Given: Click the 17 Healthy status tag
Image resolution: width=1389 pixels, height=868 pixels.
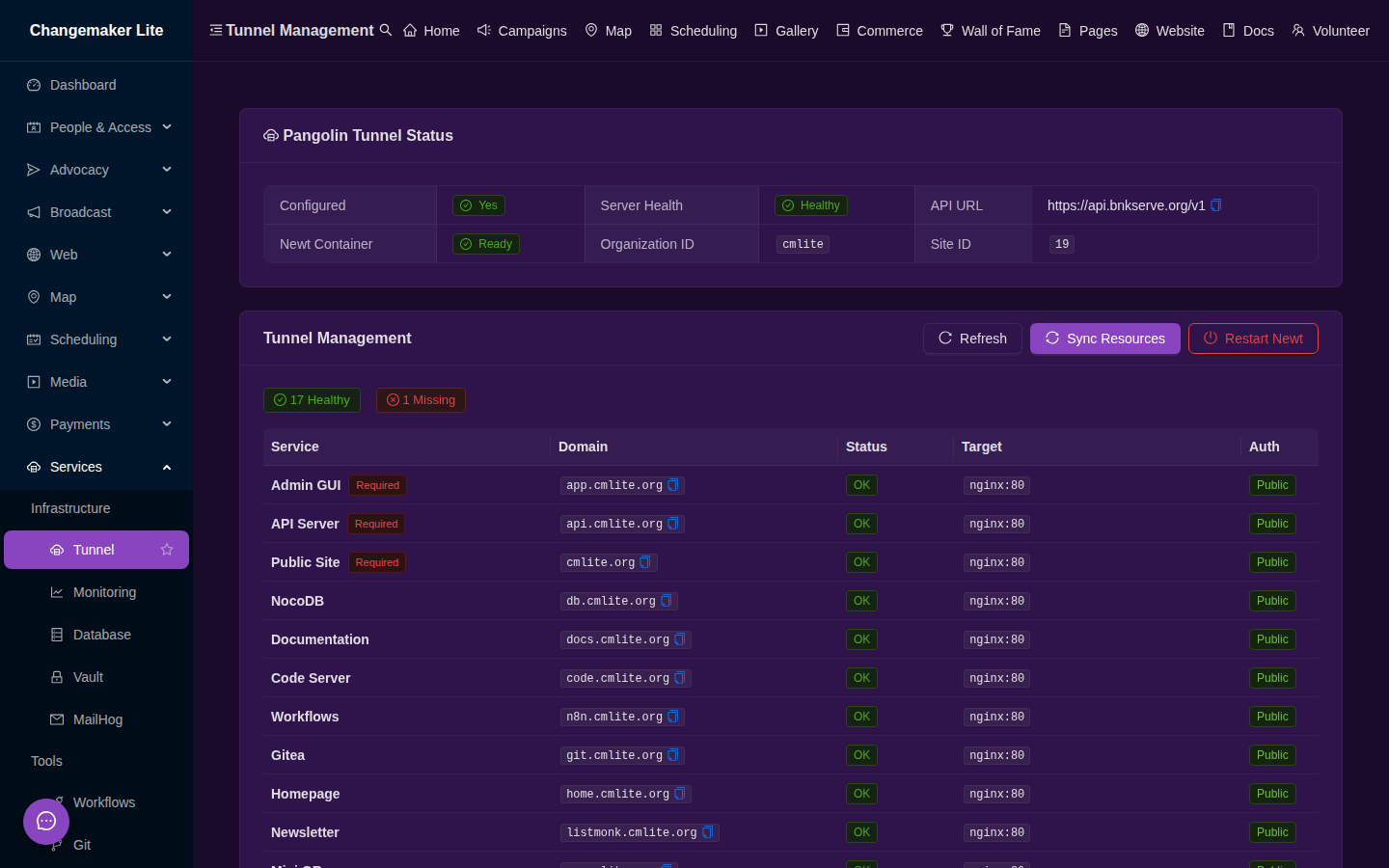Looking at the screenshot, I should point(312,400).
